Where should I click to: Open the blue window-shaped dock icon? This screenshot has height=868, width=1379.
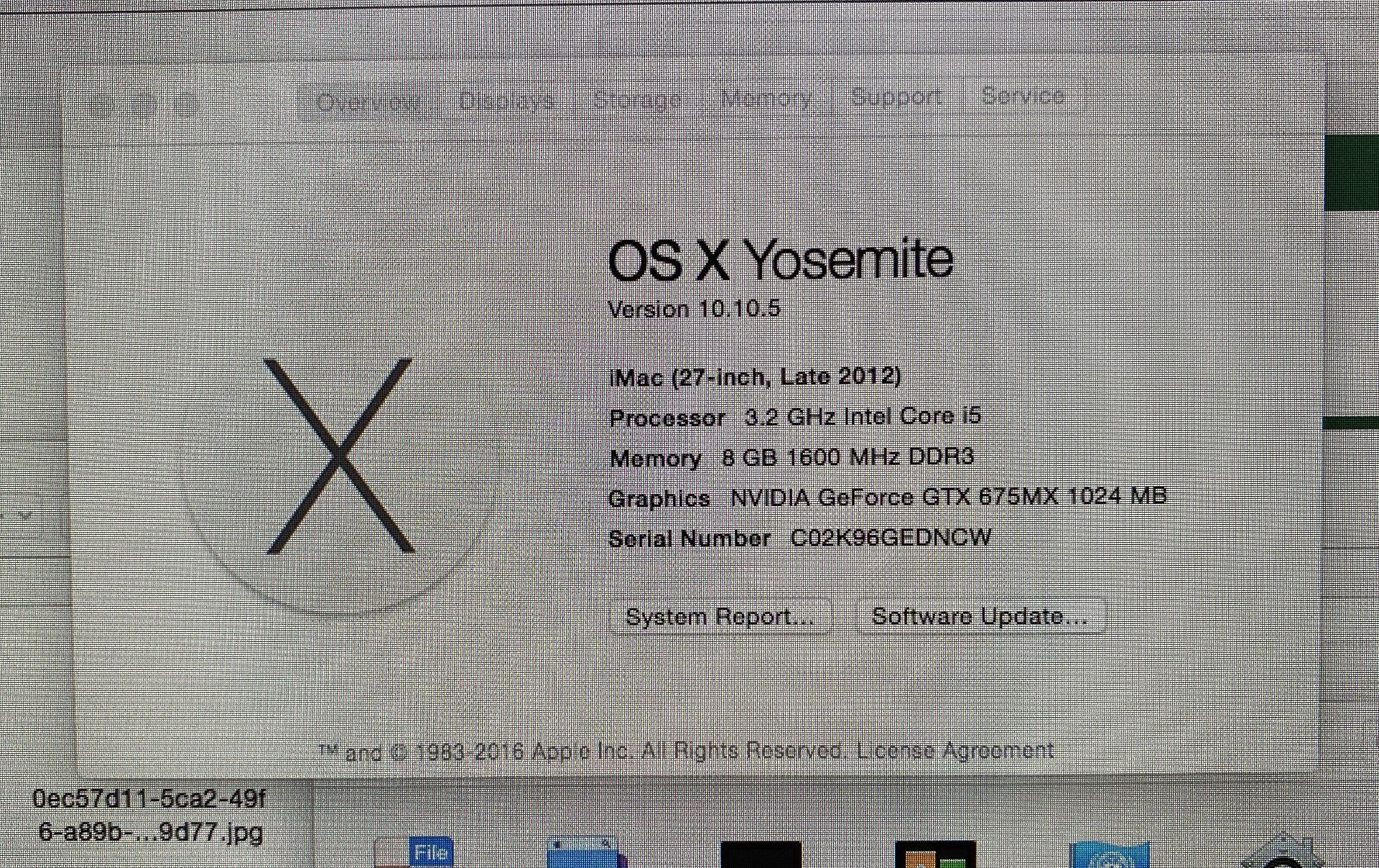587,853
